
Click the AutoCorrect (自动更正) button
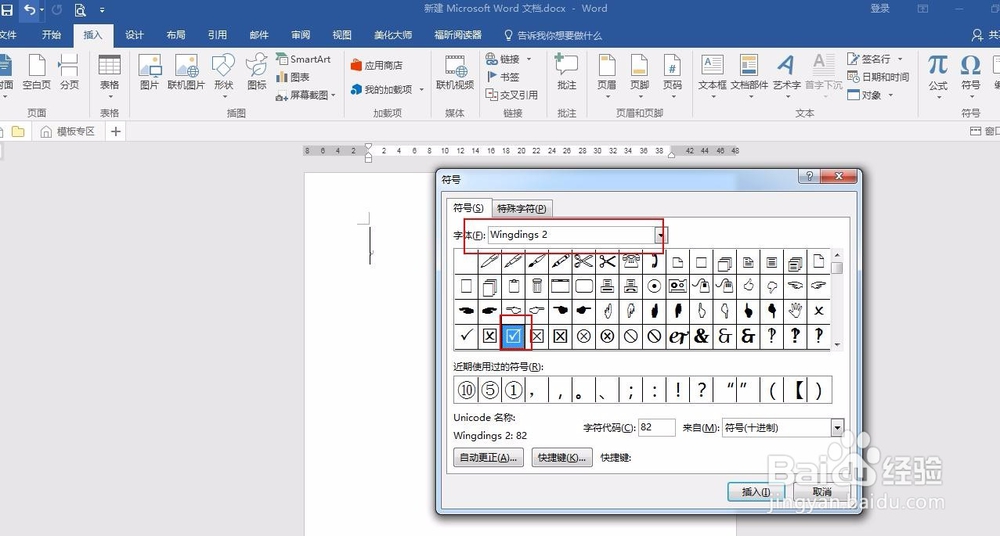[x=488, y=458]
